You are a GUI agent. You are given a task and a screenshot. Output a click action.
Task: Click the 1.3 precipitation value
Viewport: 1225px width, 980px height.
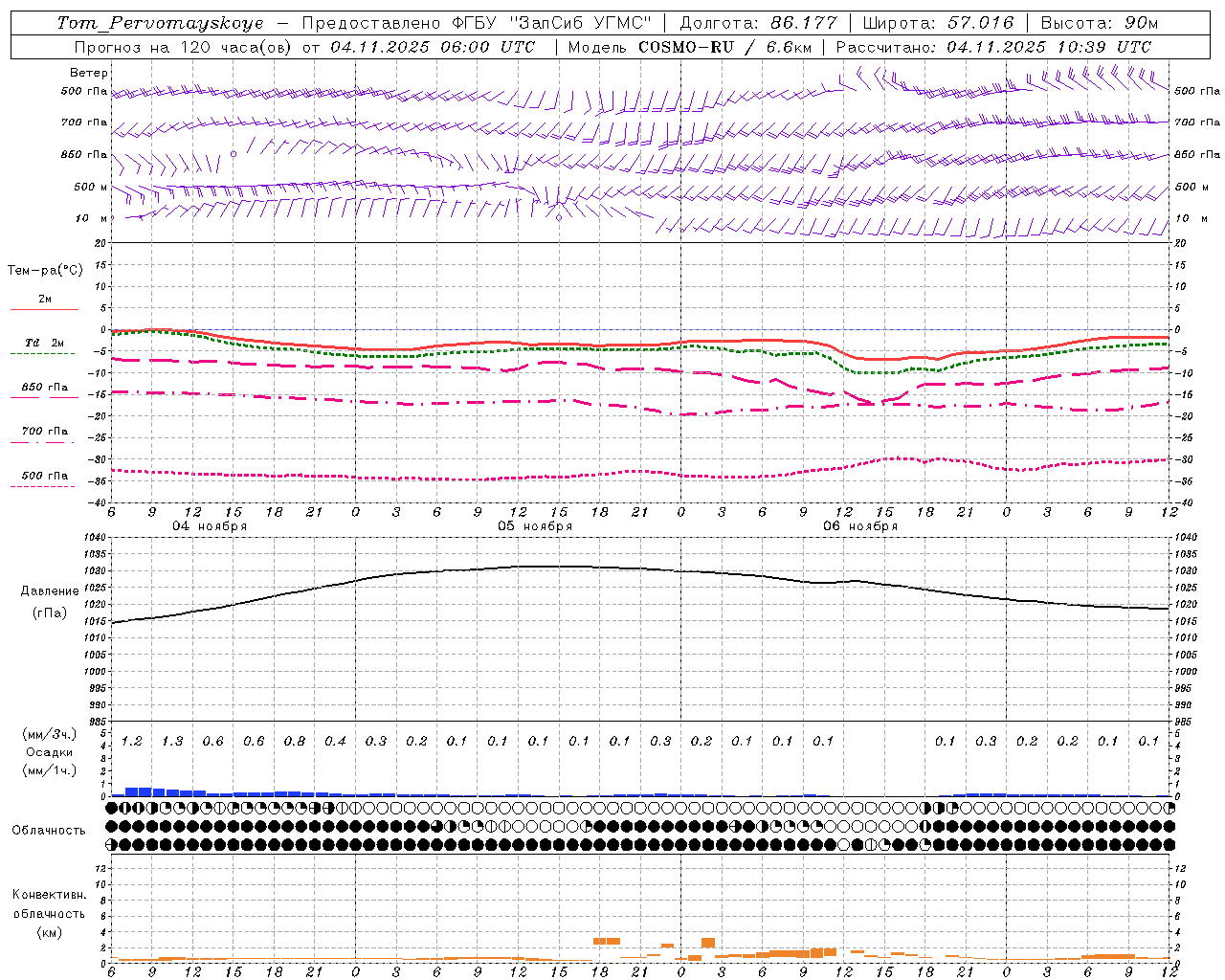[x=172, y=742]
